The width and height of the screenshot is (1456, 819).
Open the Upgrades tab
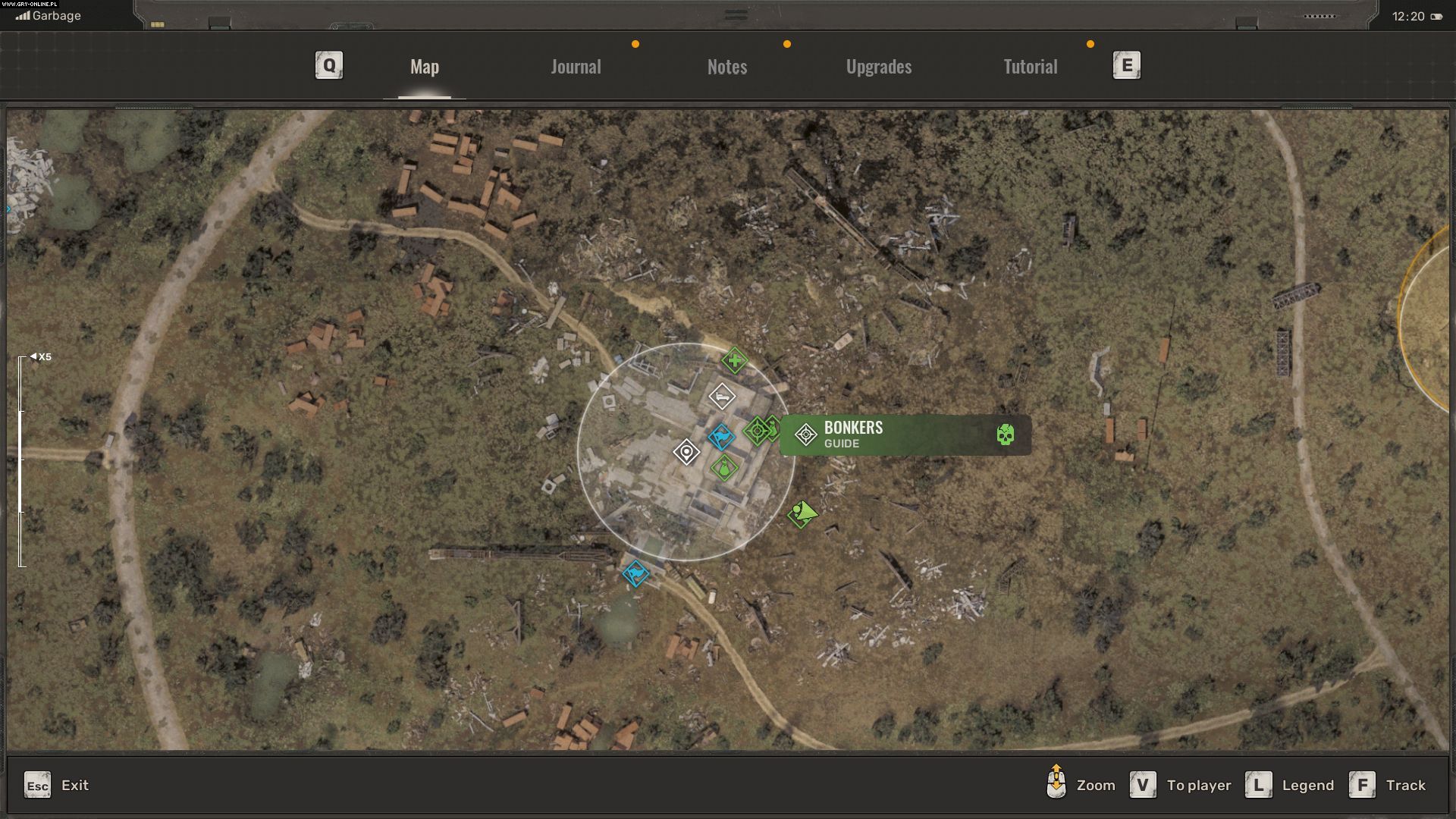(878, 67)
